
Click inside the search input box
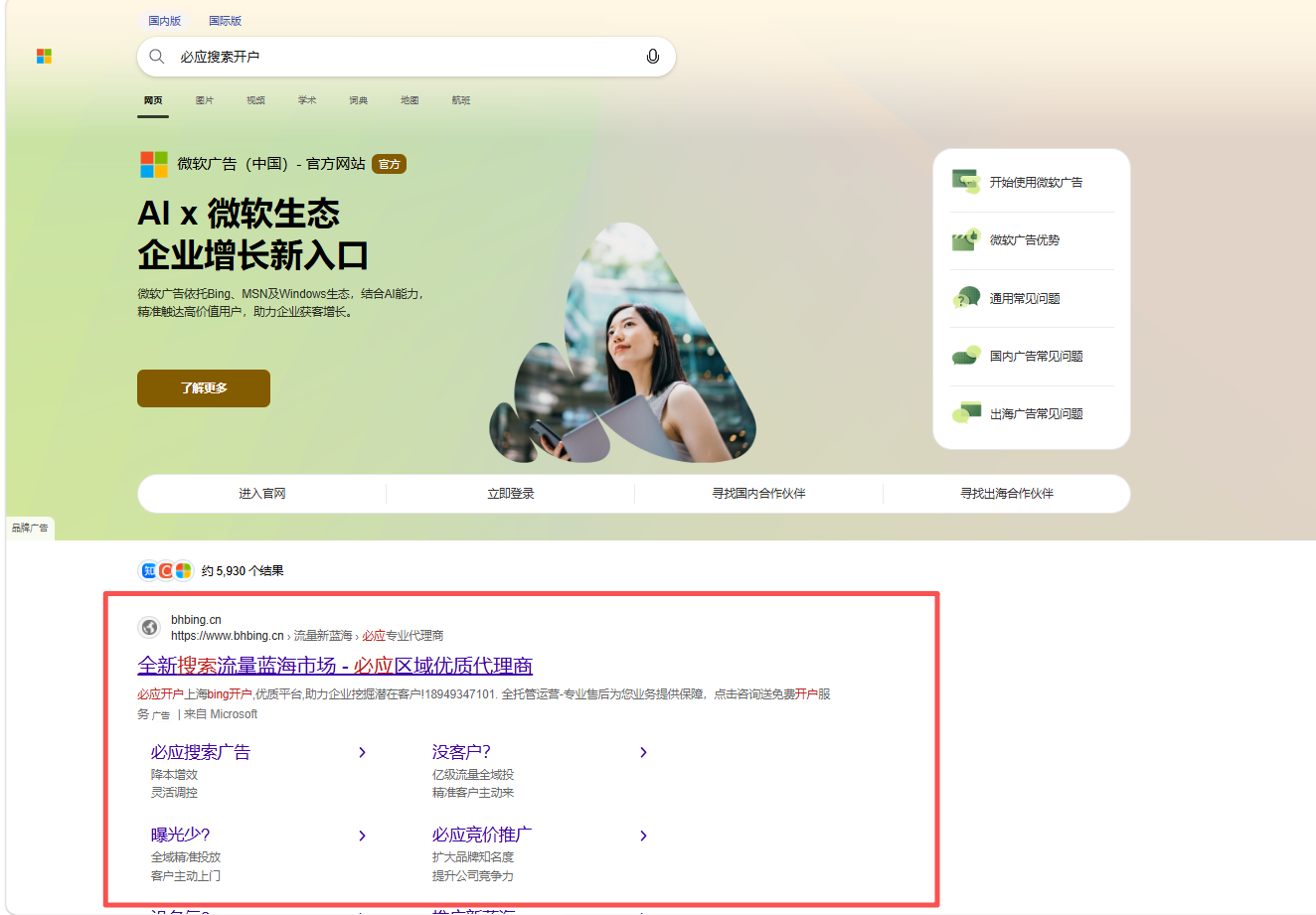[x=406, y=57]
